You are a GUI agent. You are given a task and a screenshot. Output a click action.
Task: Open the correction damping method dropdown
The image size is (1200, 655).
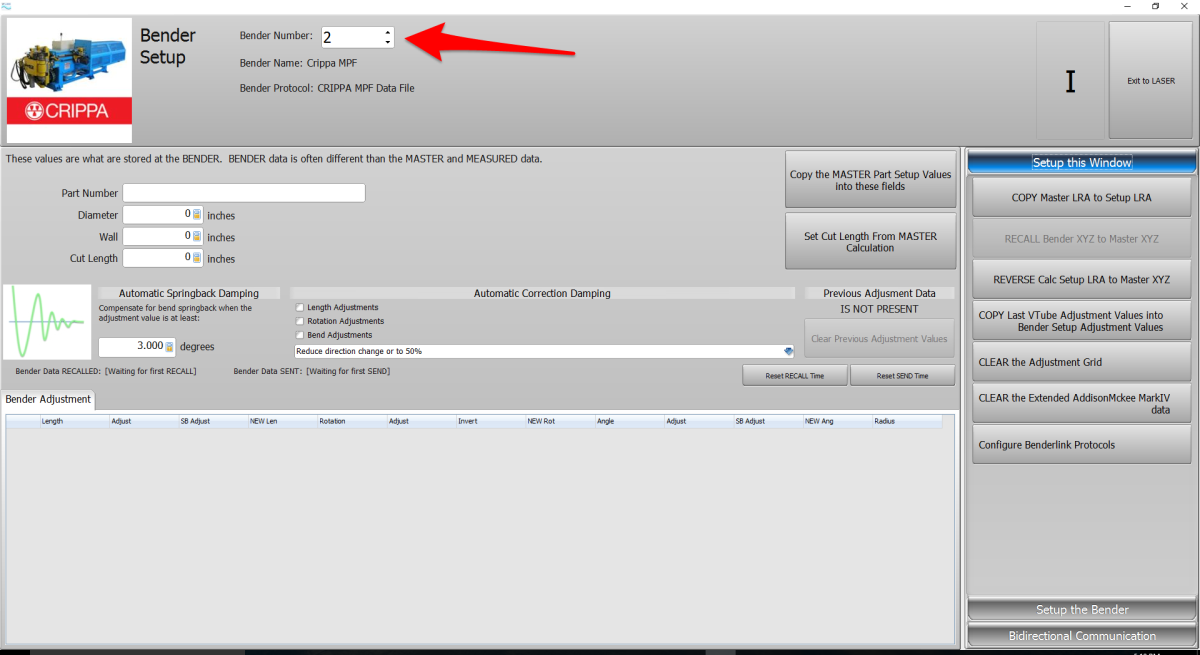[788, 352]
